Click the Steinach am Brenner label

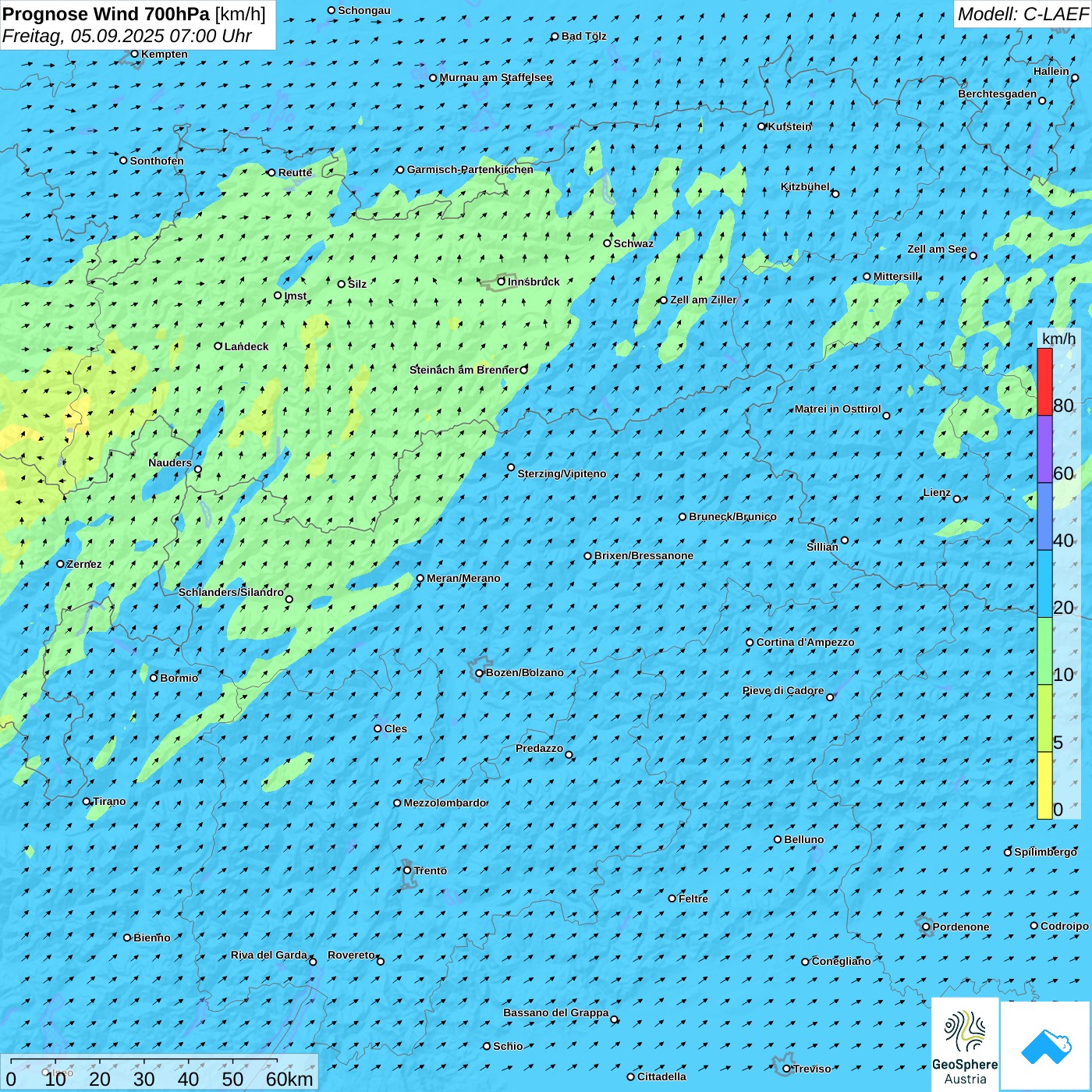[x=464, y=370]
